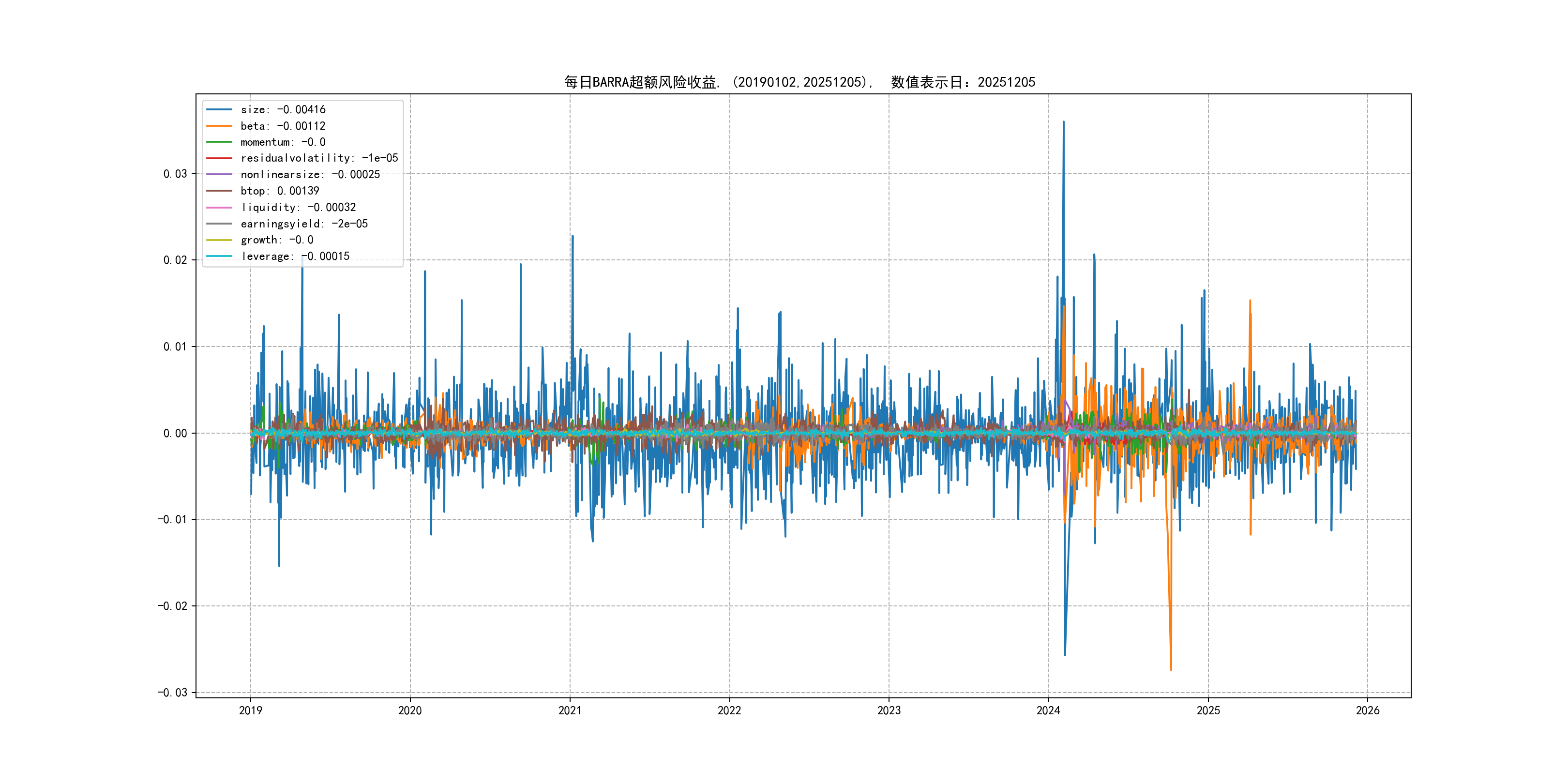Click the 2026 x-axis tick label
Screen dimensions: 1568x784
[1368, 710]
